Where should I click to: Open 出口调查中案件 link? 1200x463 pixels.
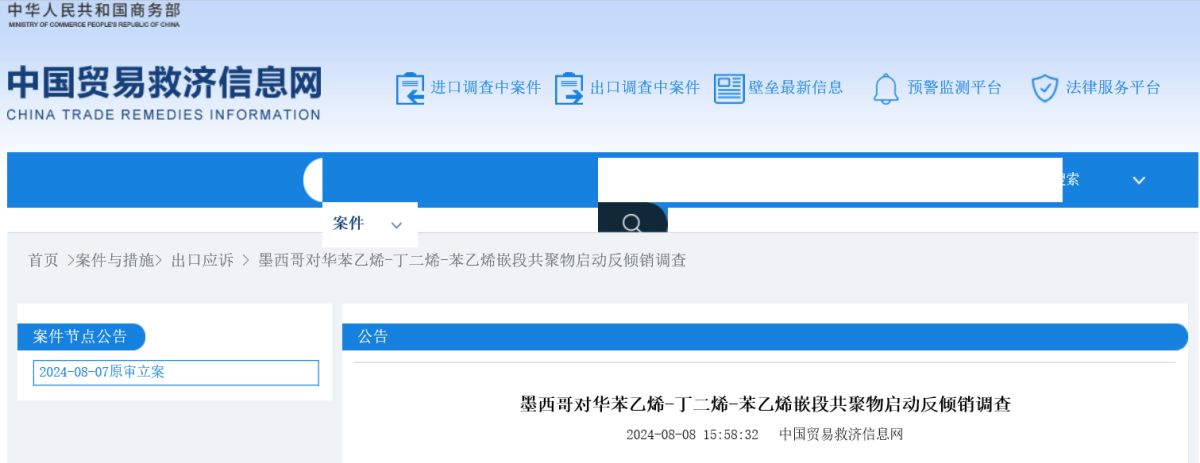[645, 88]
